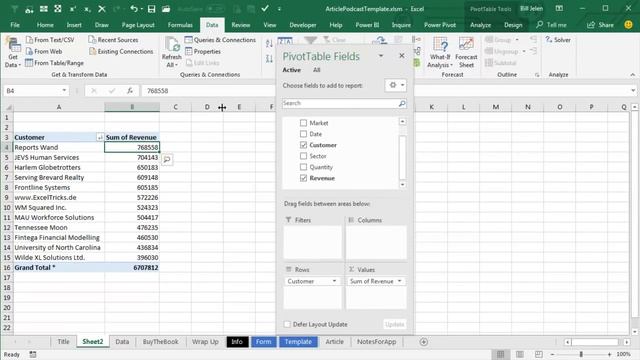
Task: Import data From Text/CSV
Action: [50, 40]
